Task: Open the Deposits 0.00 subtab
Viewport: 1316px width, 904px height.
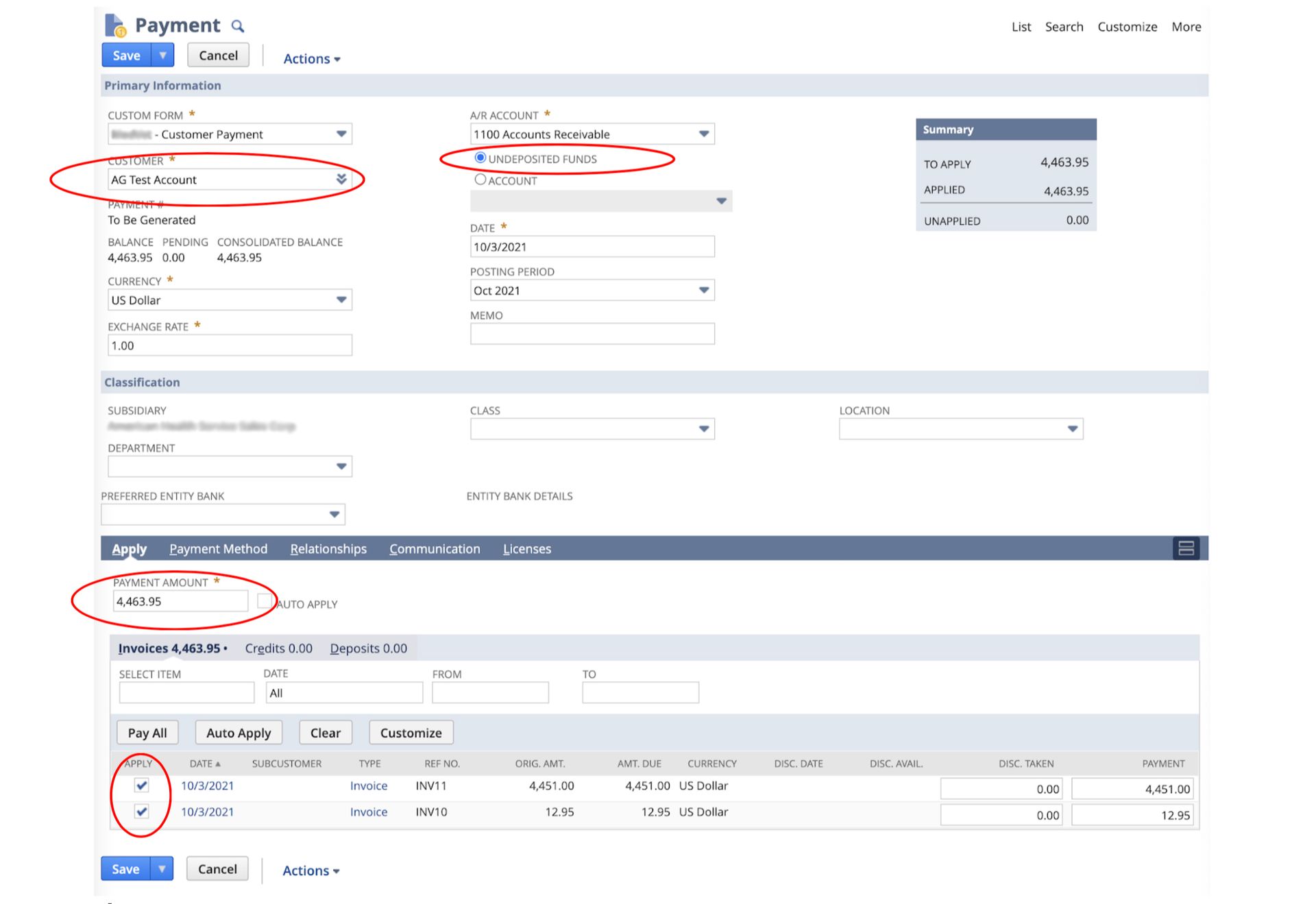Action: [369, 648]
